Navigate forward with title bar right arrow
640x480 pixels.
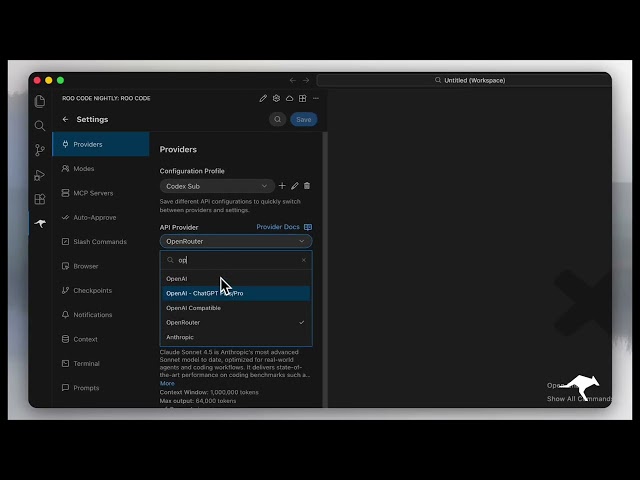[306, 80]
